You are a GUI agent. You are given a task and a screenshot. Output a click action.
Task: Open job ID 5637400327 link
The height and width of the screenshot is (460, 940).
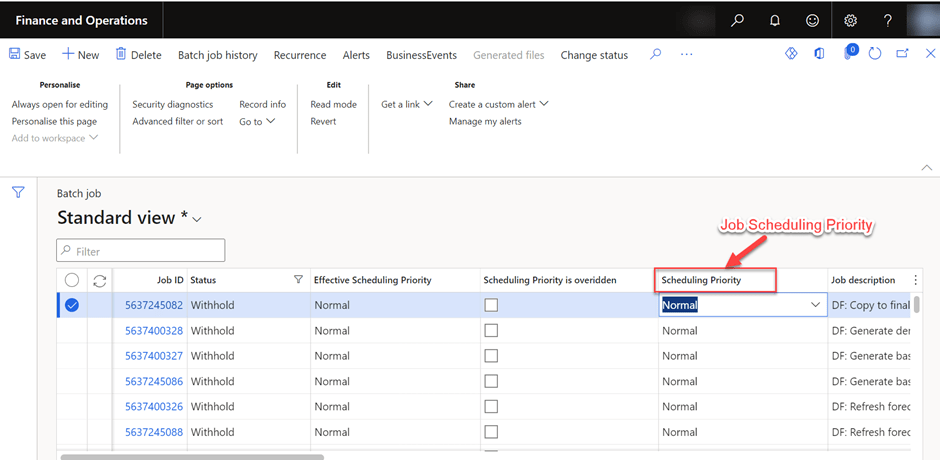(x=154, y=356)
